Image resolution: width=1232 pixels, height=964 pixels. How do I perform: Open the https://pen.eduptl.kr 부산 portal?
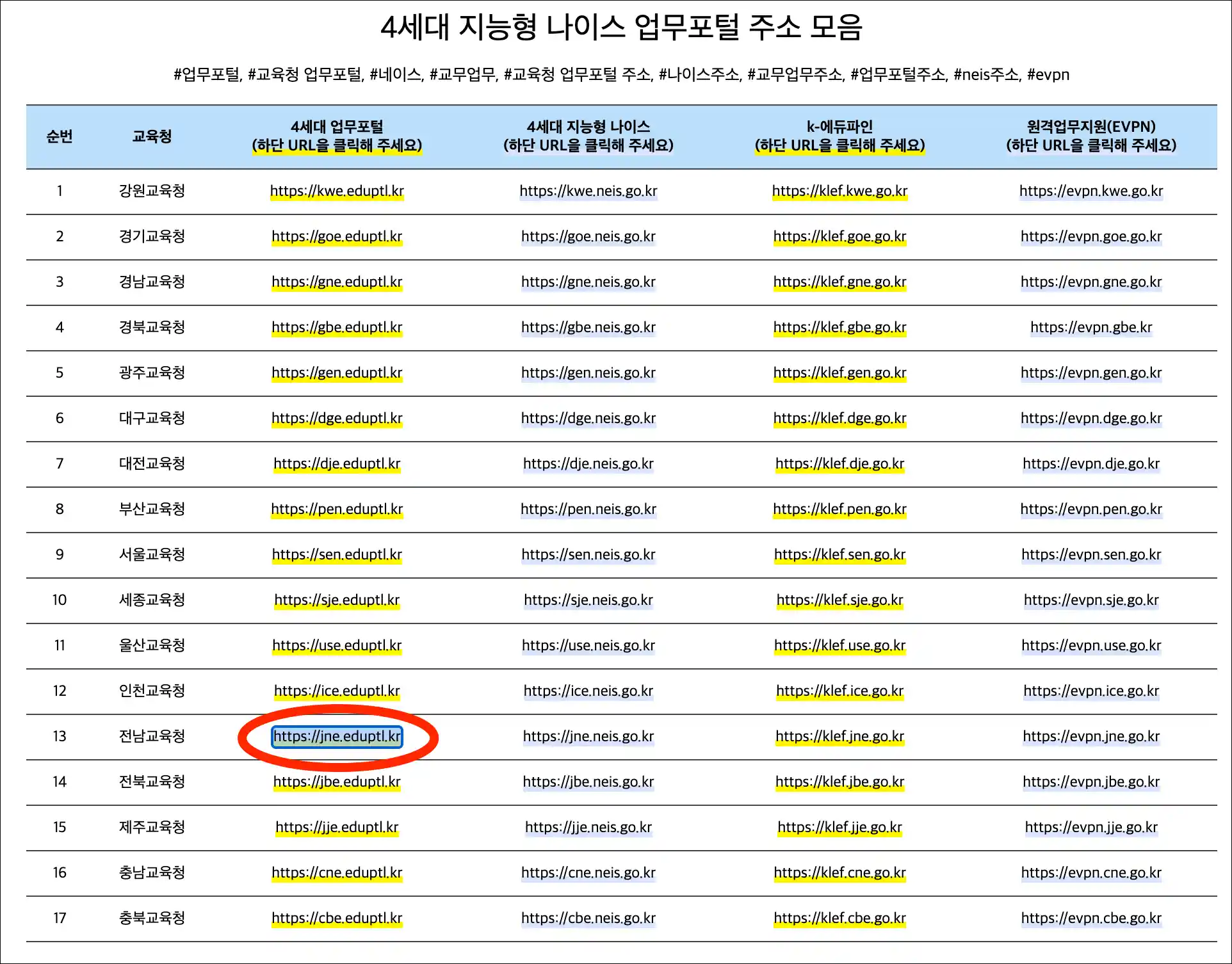pyautogui.click(x=337, y=509)
